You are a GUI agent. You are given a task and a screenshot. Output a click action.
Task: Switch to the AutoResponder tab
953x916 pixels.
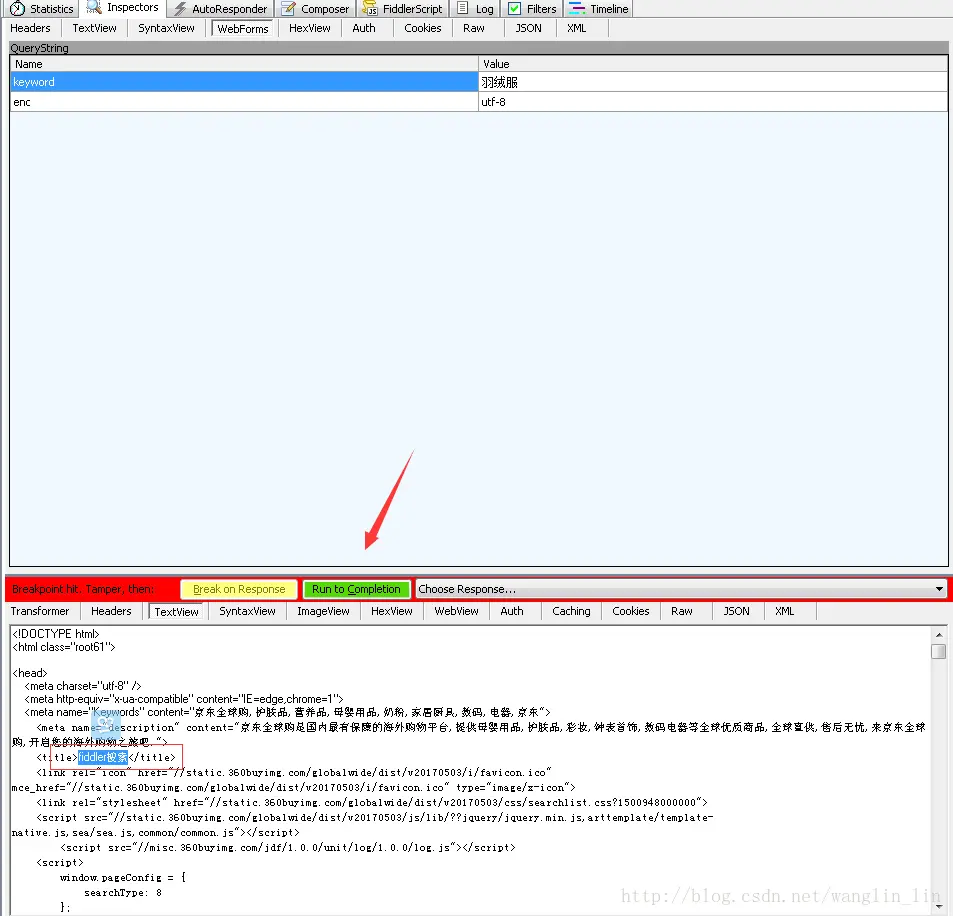coord(220,9)
